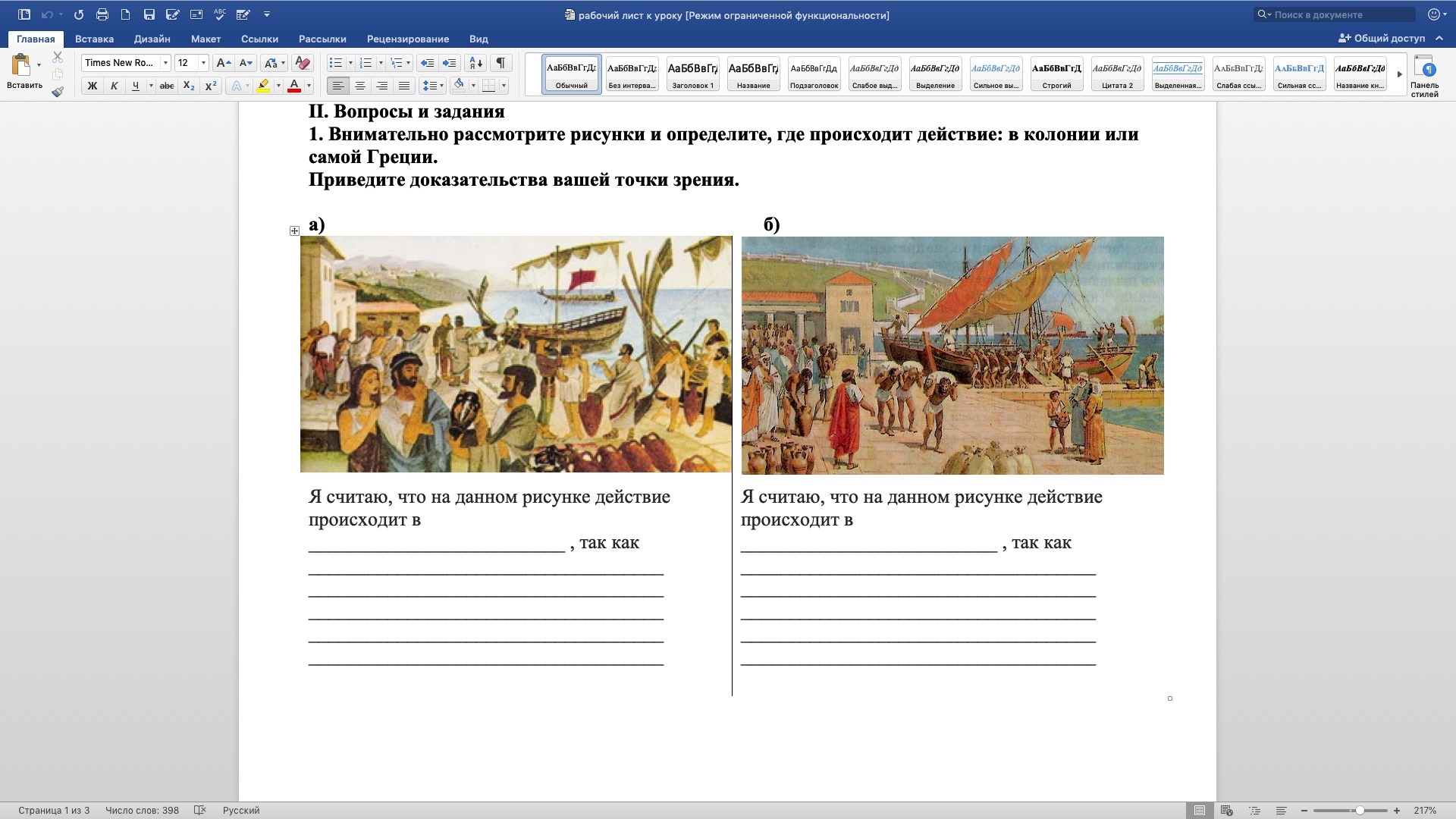Click the print icon in the quick toolbar

coord(102,14)
